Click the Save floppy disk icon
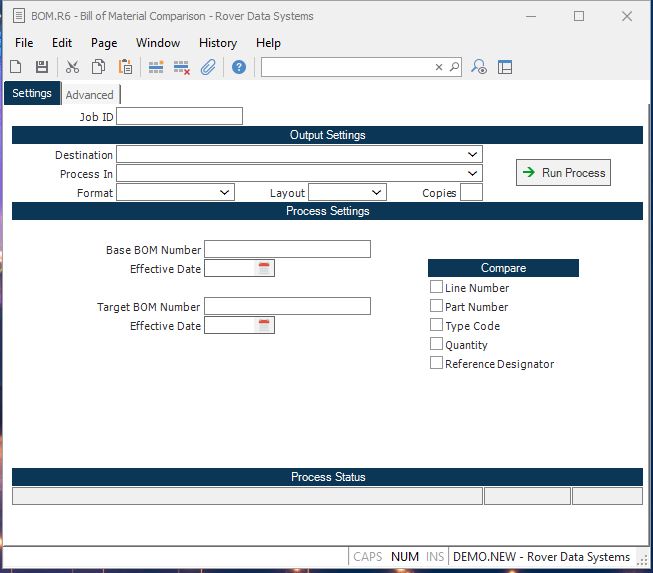The image size is (653, 573). [42, 67]
